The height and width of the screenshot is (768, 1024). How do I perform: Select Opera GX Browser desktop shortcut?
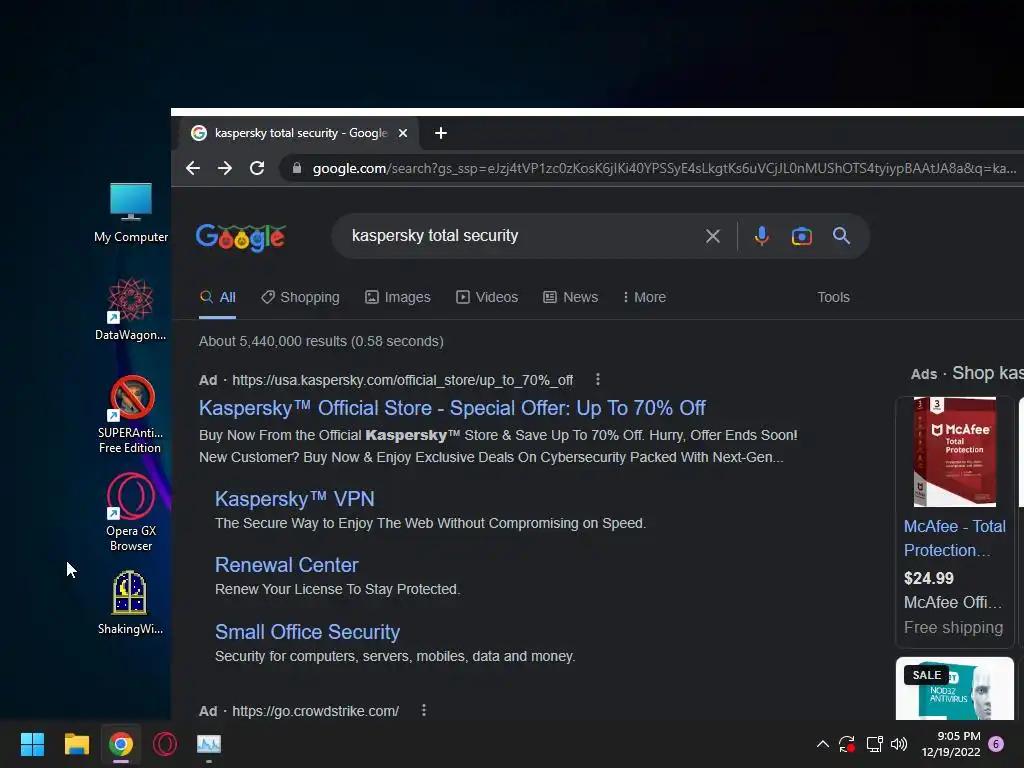point(131,513)
